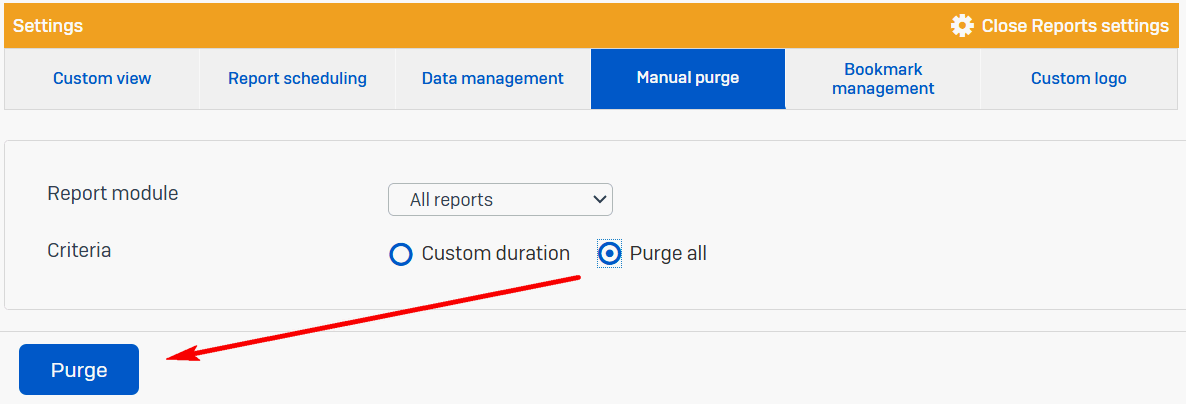Go to the Data management tab
Image resolution: width=1186 pixels, height=404 pixels.
pos(492,78)
